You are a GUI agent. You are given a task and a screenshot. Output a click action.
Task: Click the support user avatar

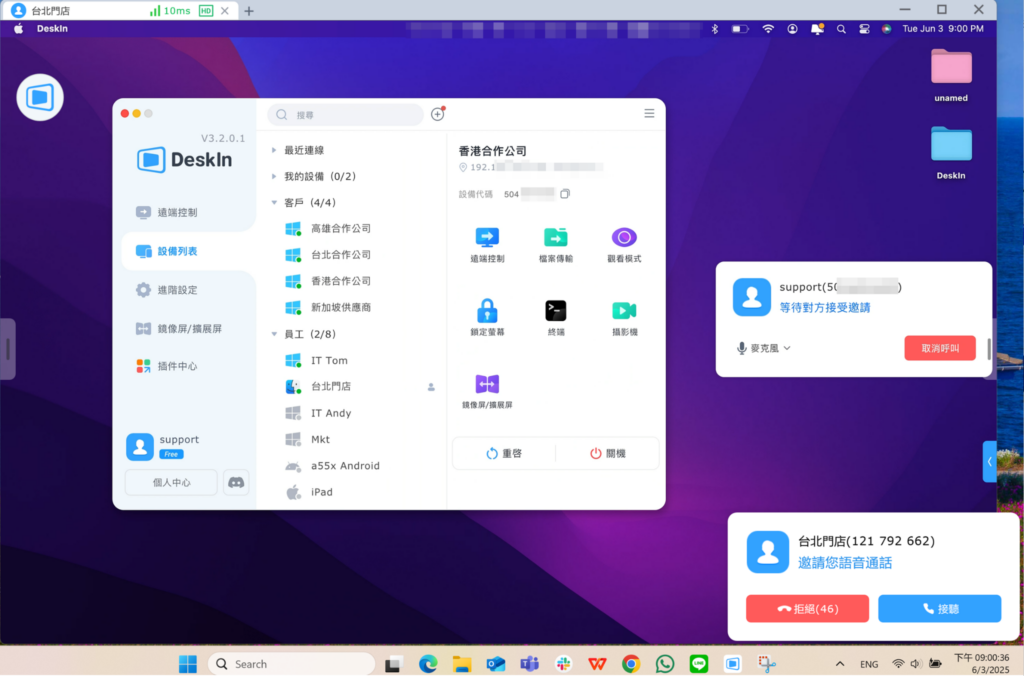pos(140,447)
